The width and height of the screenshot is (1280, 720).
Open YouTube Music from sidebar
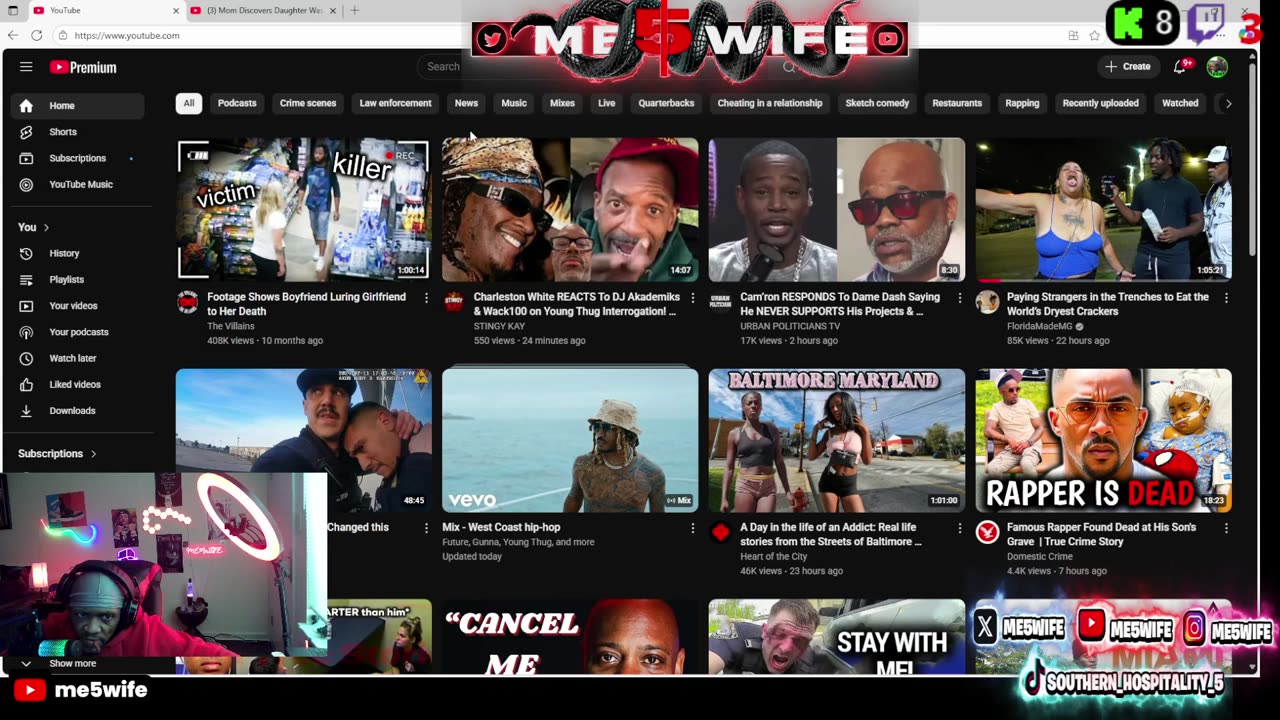point(78,184)
